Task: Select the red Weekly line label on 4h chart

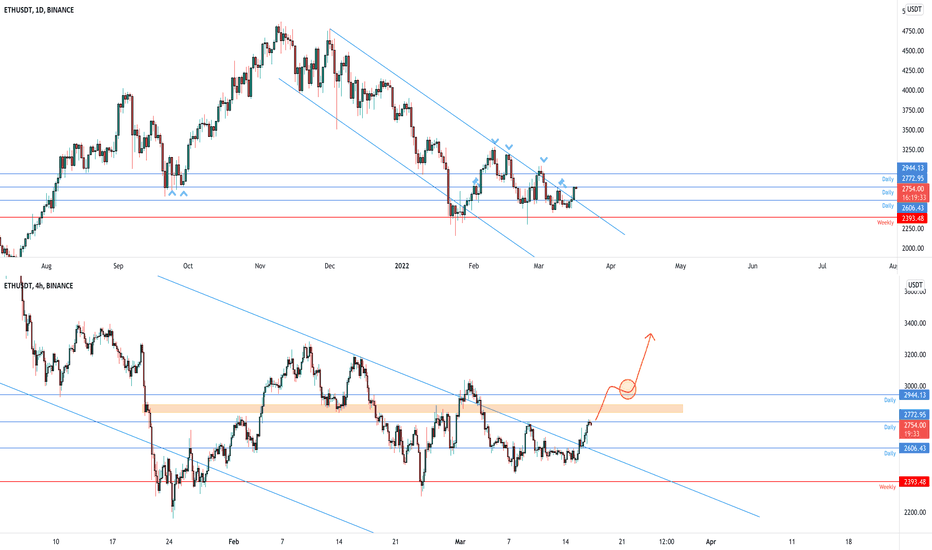Action: (x=887, y=487)
